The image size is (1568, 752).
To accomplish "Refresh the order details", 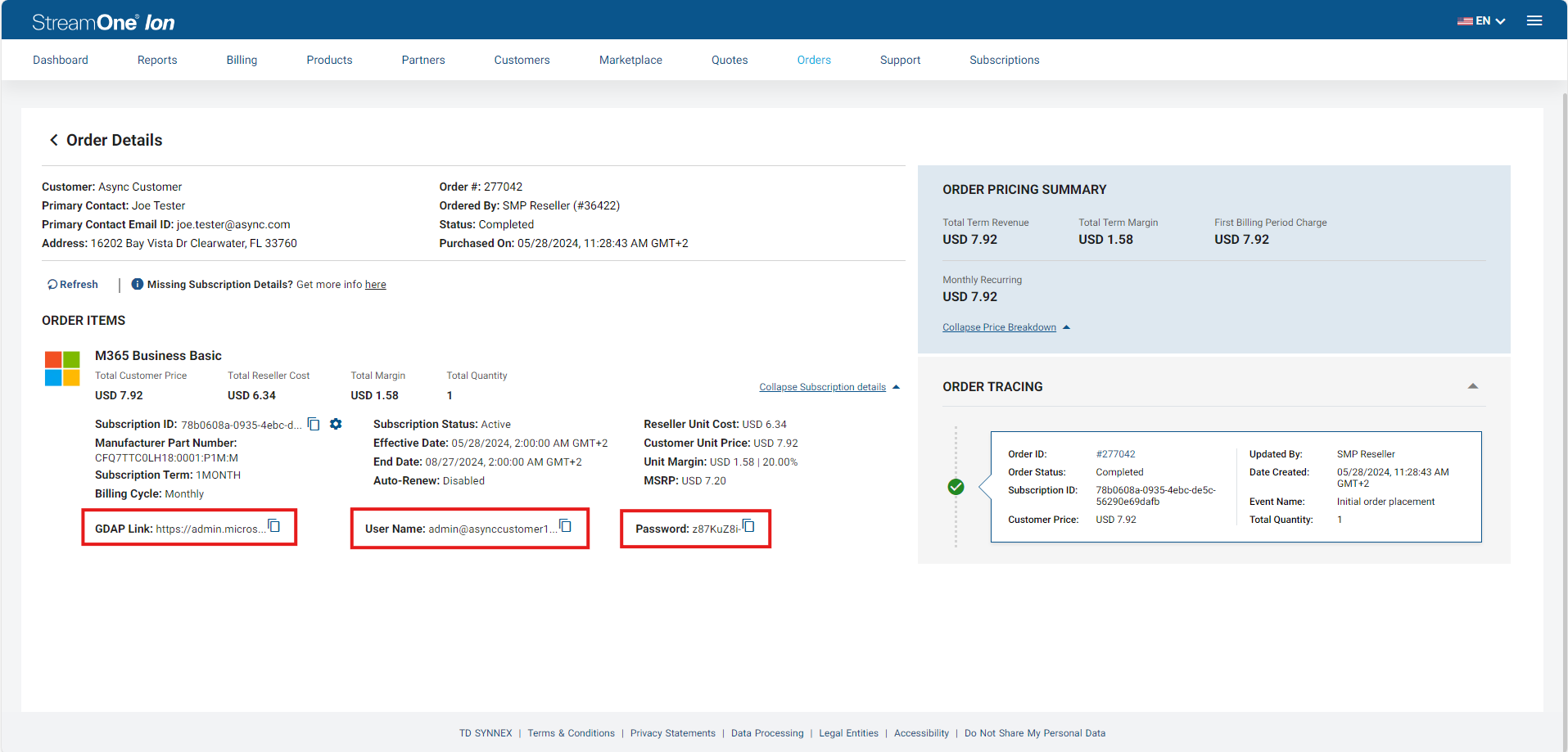I will point(73,284).
